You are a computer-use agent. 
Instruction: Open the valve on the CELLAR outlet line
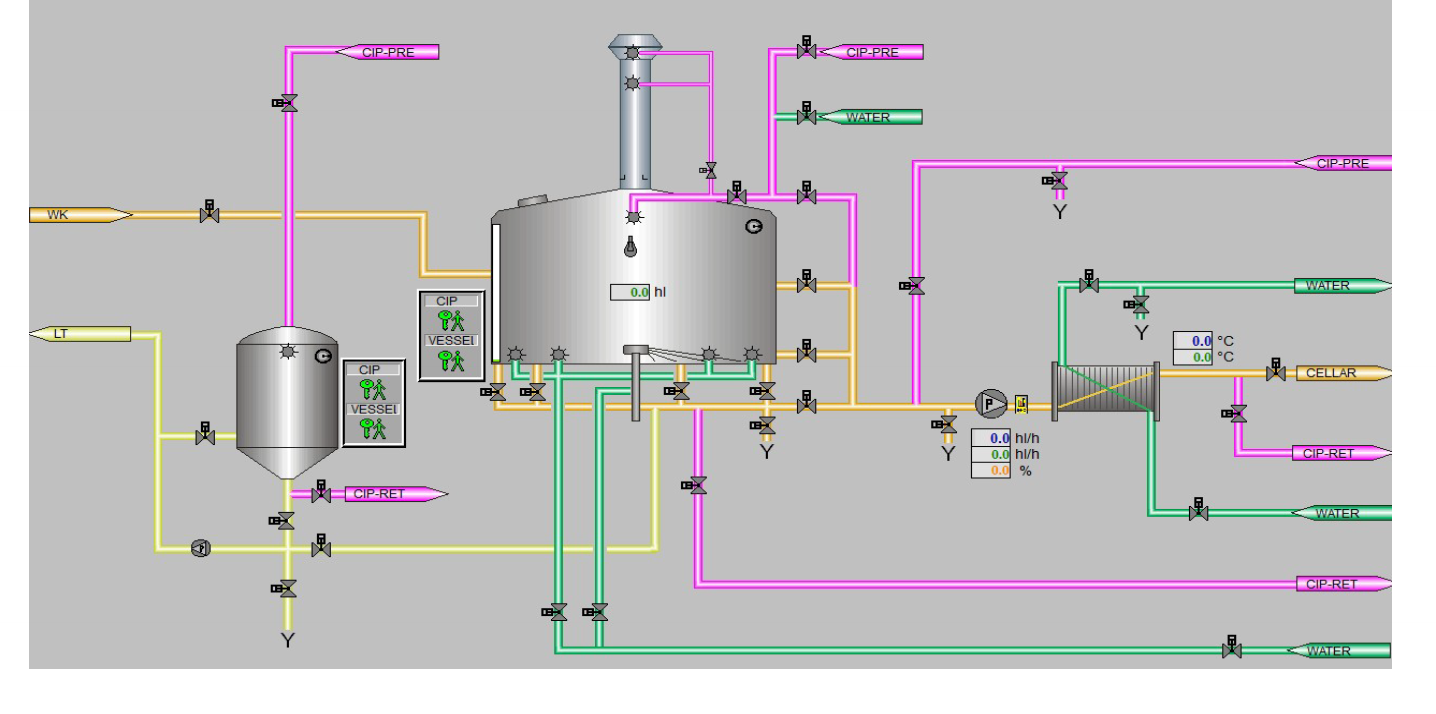click(1276, 371)
